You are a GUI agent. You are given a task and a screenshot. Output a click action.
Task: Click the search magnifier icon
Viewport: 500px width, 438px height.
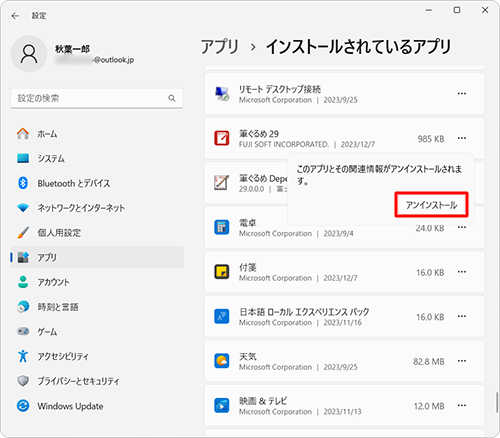[x=172, y=98]
